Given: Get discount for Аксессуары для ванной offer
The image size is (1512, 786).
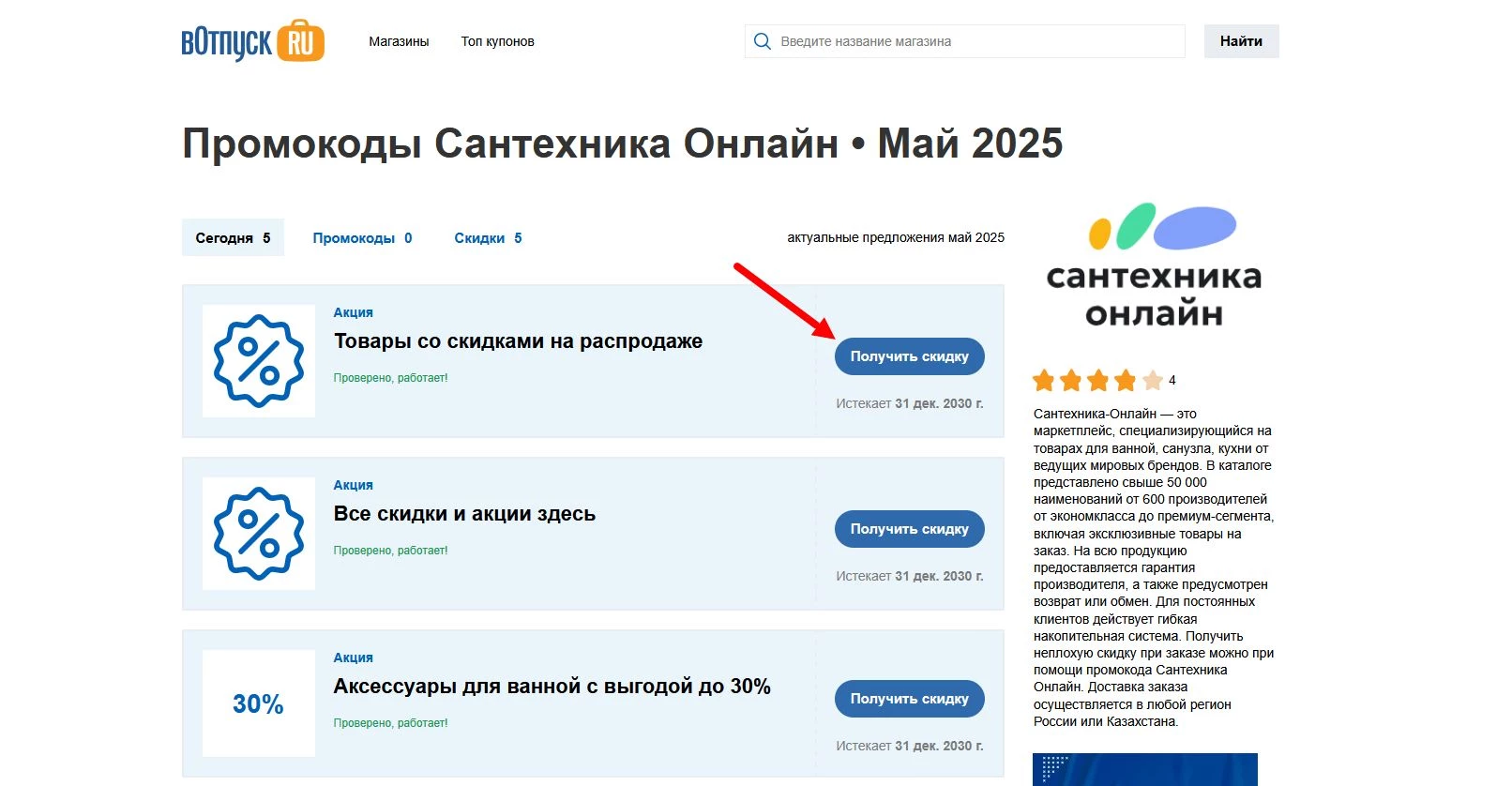Looking at the screenshot, I should pos(909,699).
